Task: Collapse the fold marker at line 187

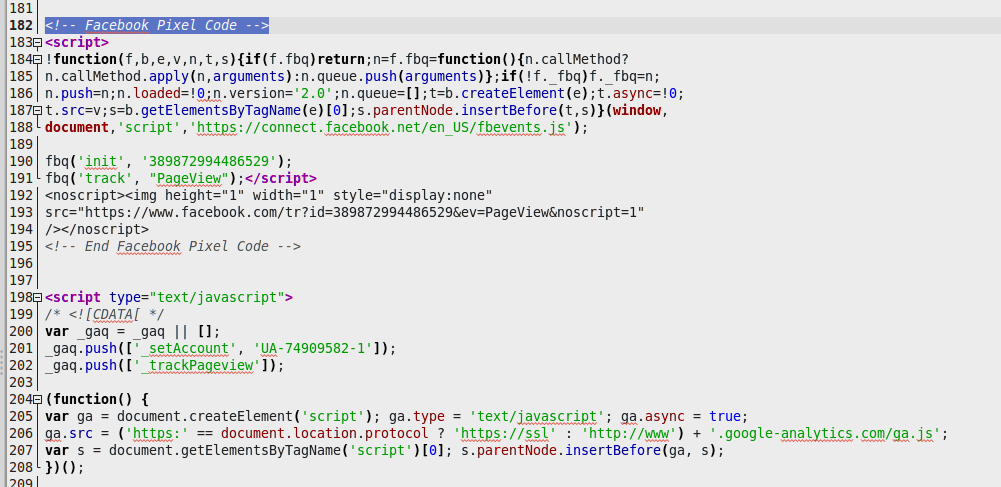Action: coord(38,110)
